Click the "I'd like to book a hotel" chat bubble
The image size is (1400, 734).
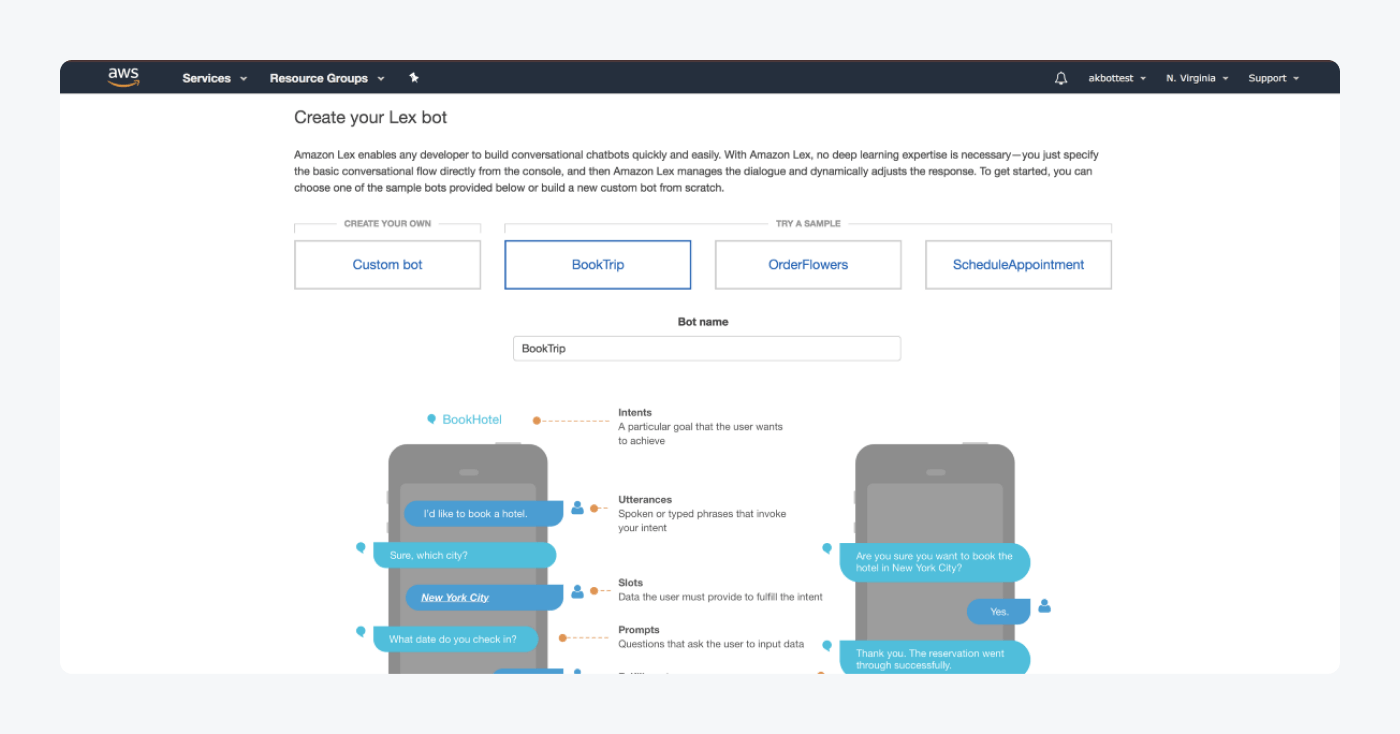click(x=483, y=513)
